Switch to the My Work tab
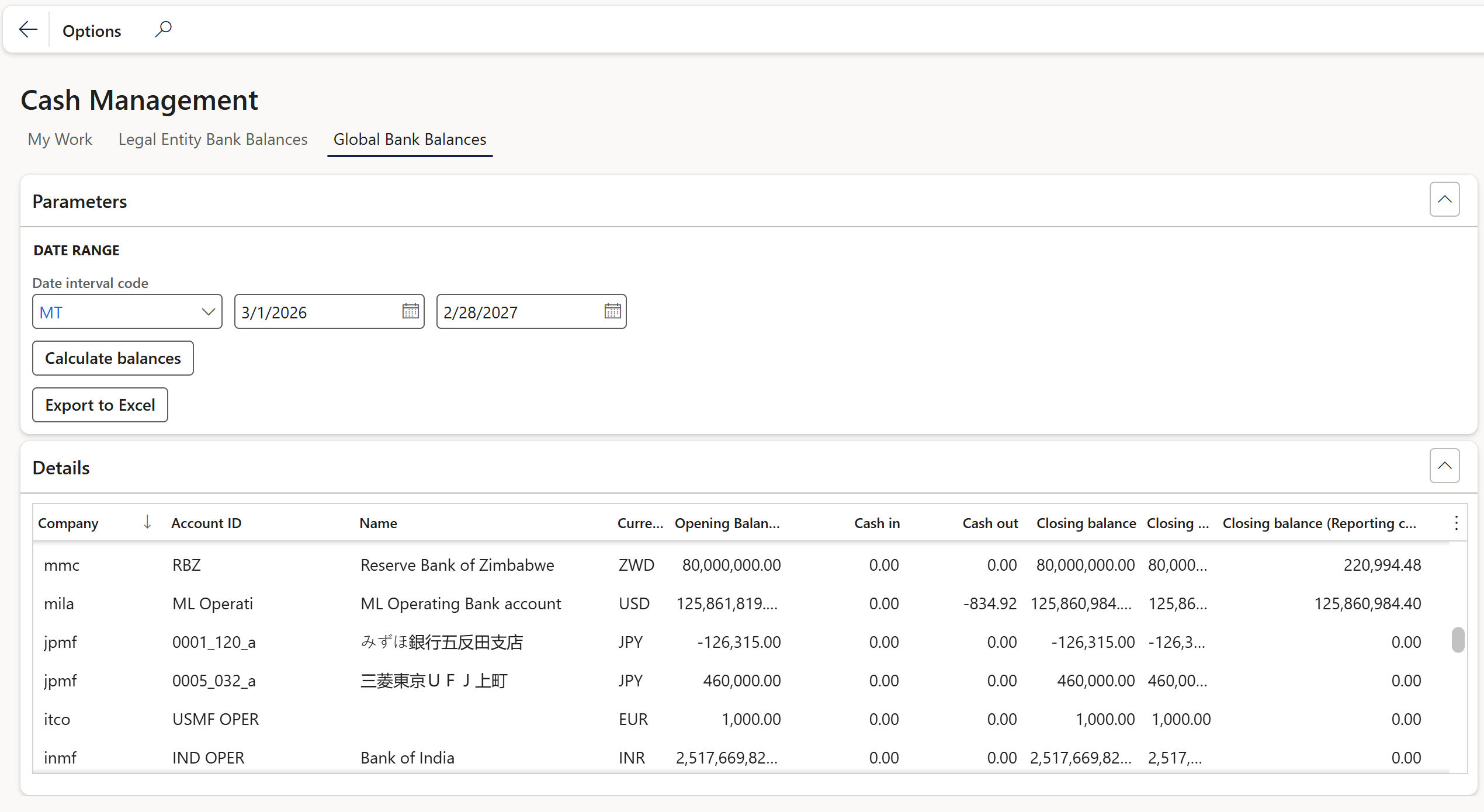 tap(60, 139)
